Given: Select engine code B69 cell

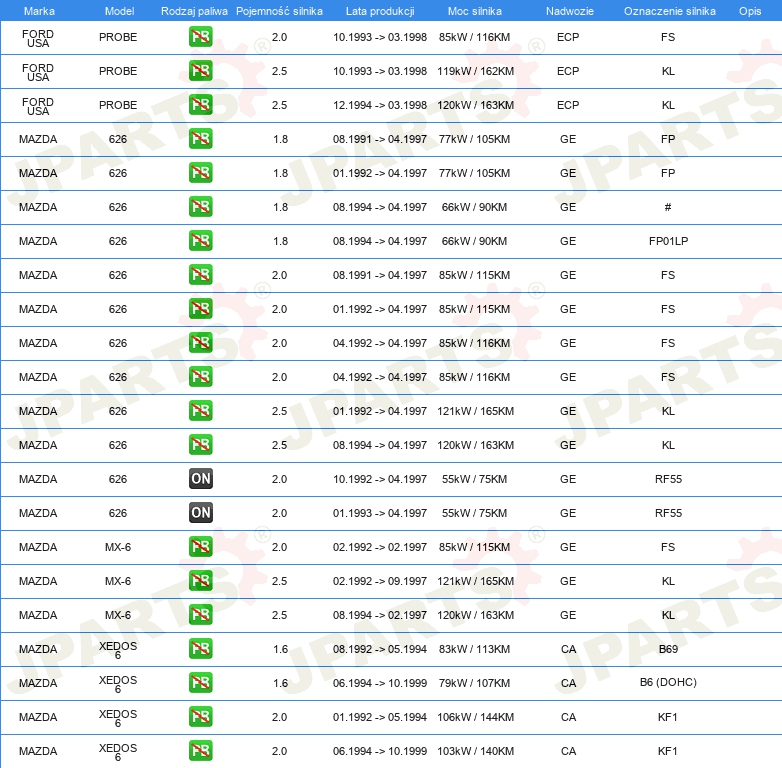Looking at the screenshot, I should point(668,649).
